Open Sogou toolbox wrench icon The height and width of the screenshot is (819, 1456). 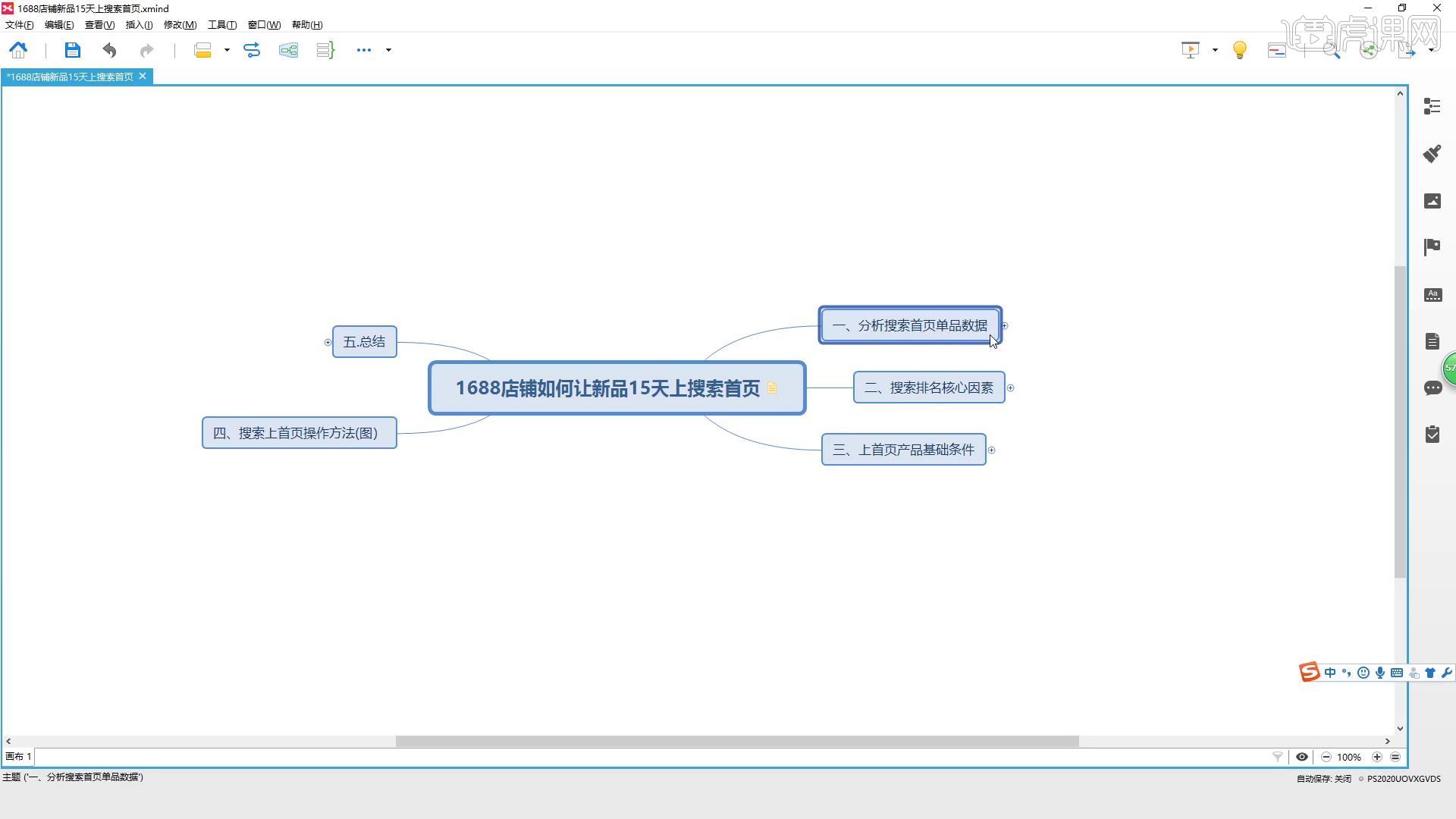click(x=1447, y=673)
